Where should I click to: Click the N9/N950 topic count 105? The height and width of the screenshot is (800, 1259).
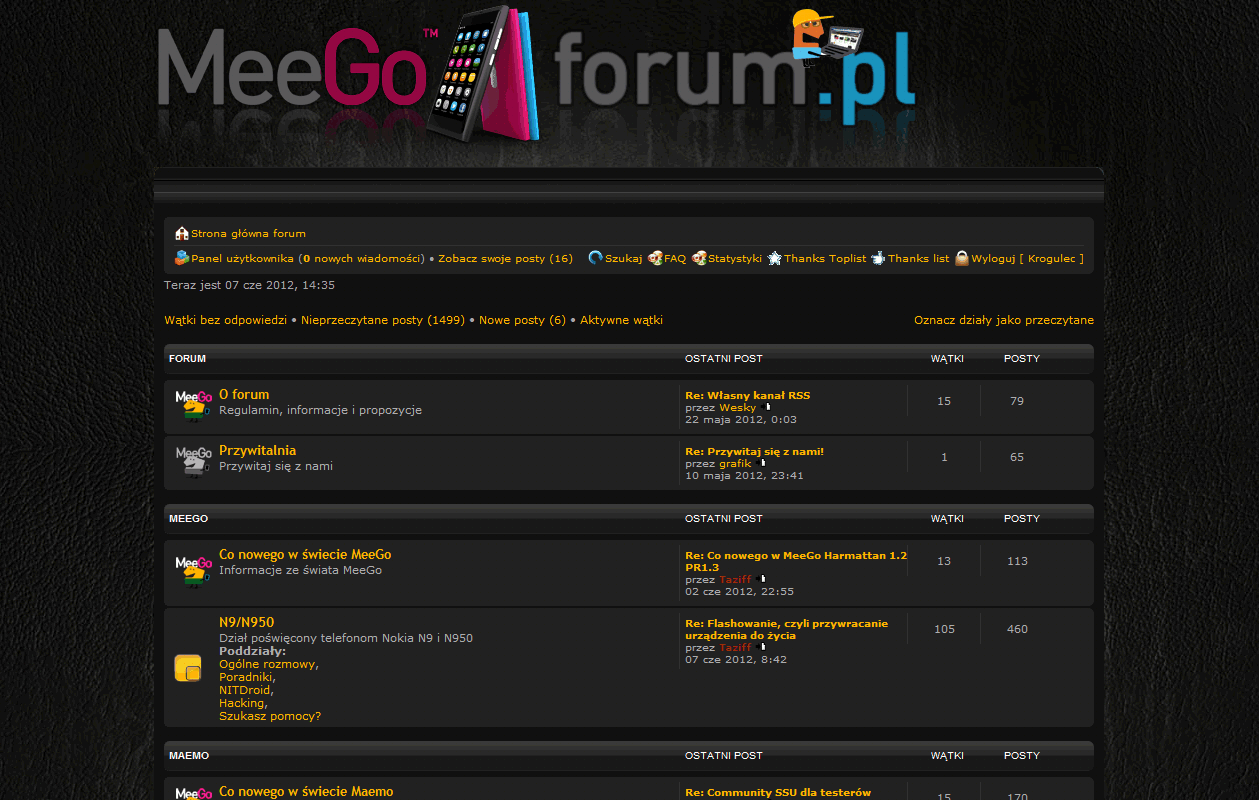pyautogui.click(x=944, y=629)
